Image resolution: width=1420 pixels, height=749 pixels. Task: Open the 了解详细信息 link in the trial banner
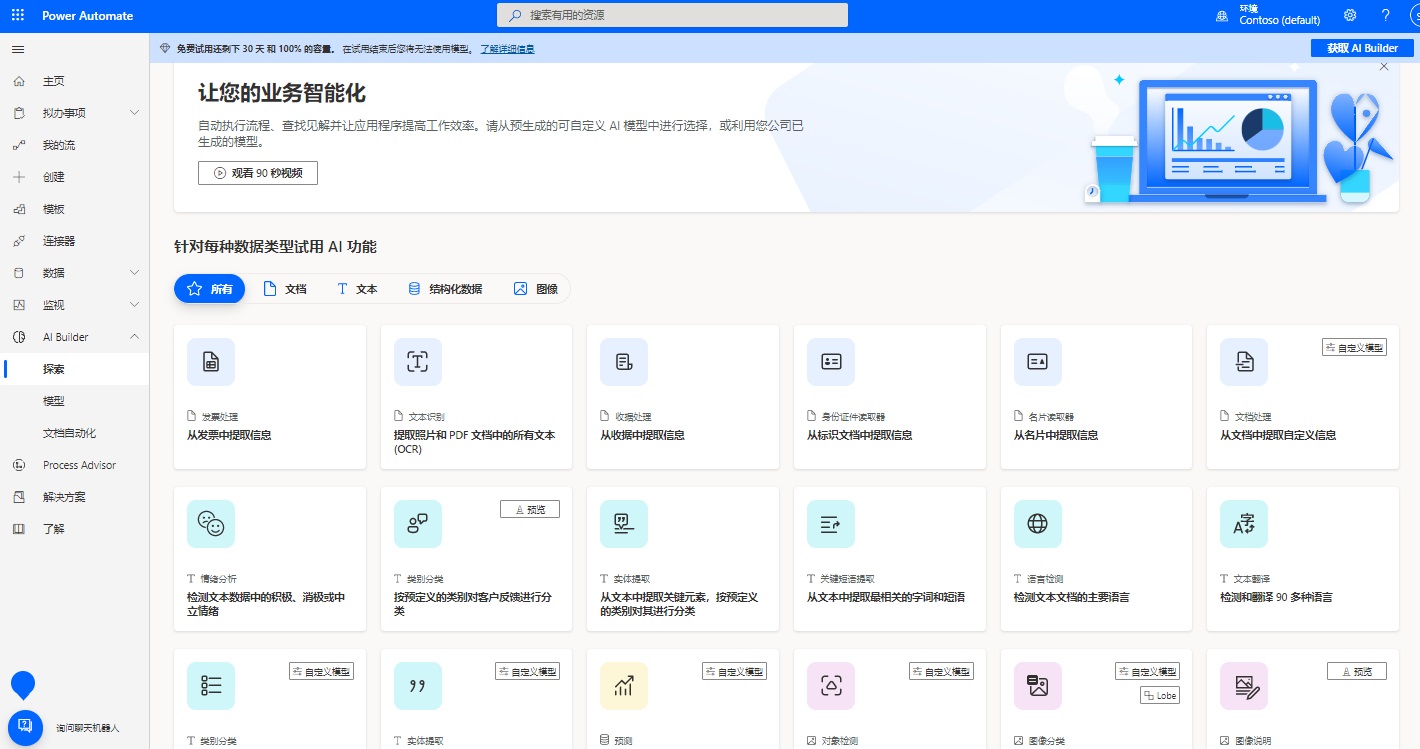pos(507,48)
